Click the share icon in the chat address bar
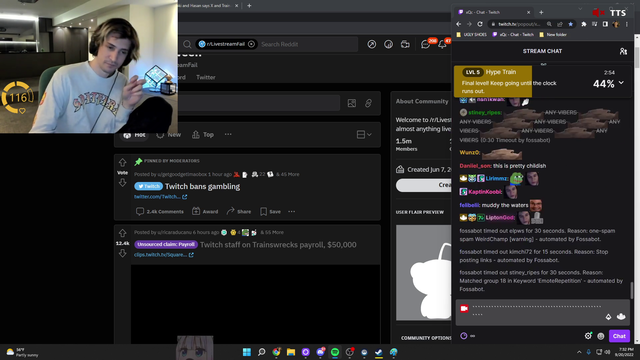The image size is (640, 360). click(560, 24)
